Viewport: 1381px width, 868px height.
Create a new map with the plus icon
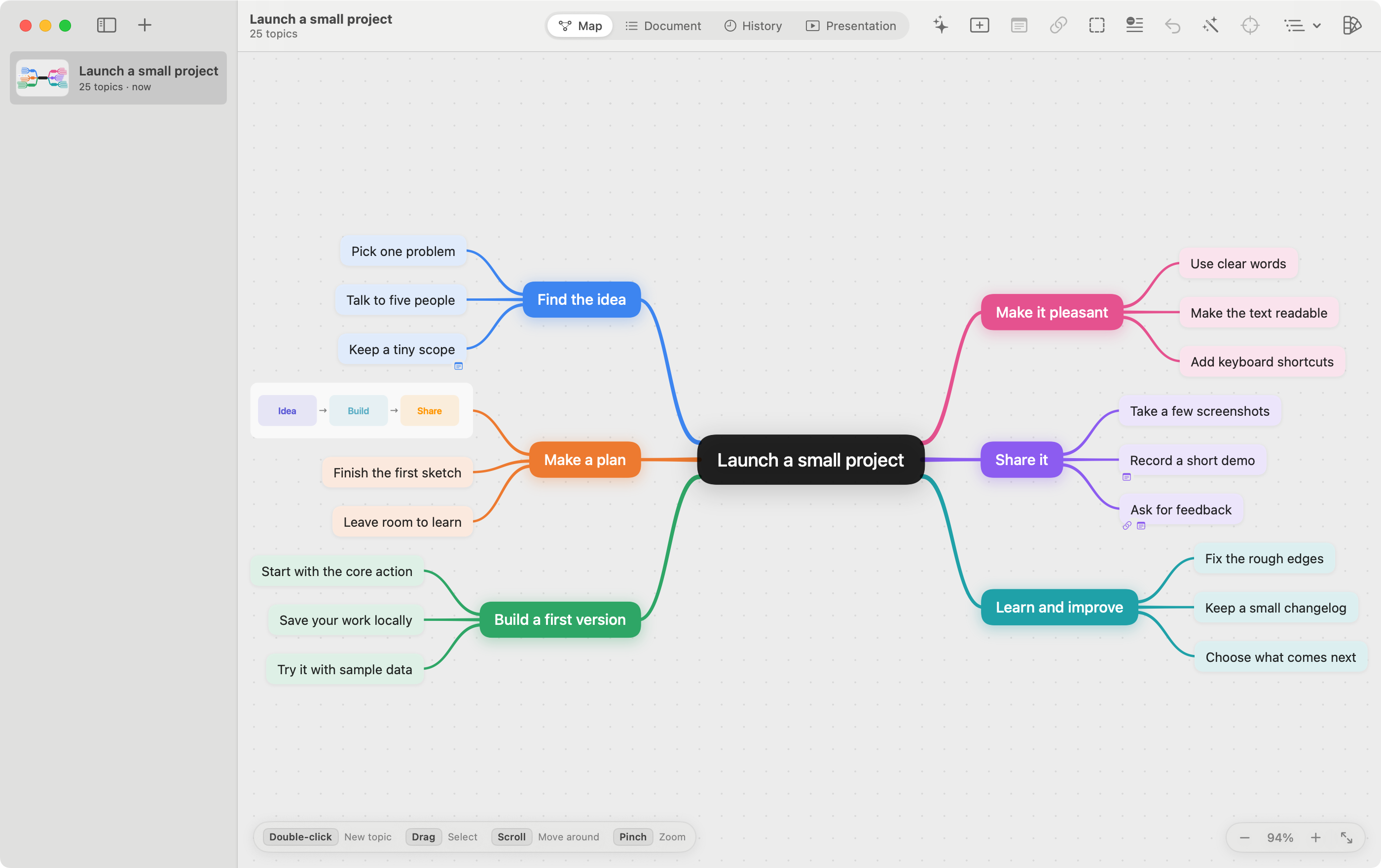point(145,25)
